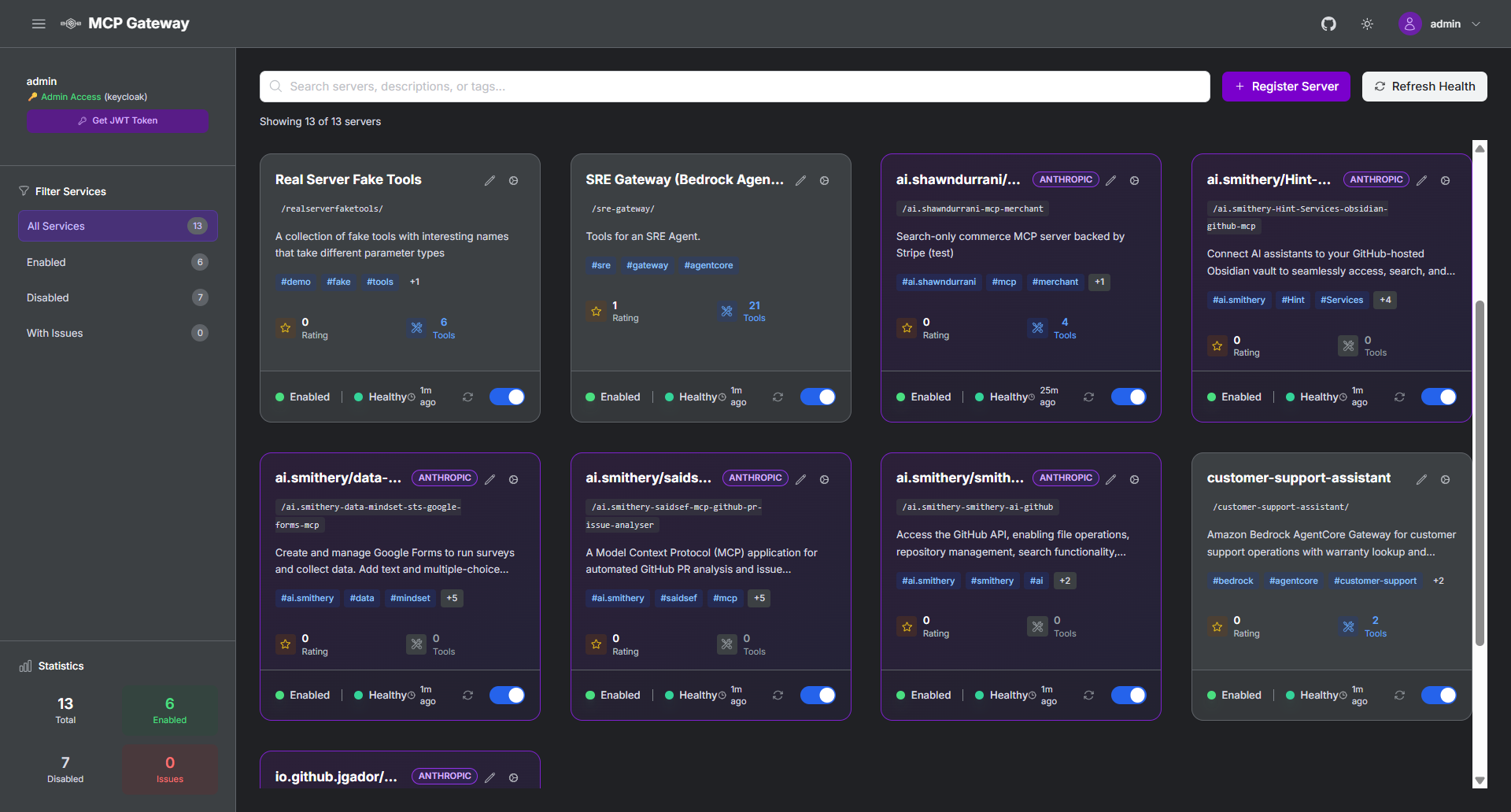Click the search magnifier icon
The height and width of the screenshot is (812, 1511).
coord(275,87)
